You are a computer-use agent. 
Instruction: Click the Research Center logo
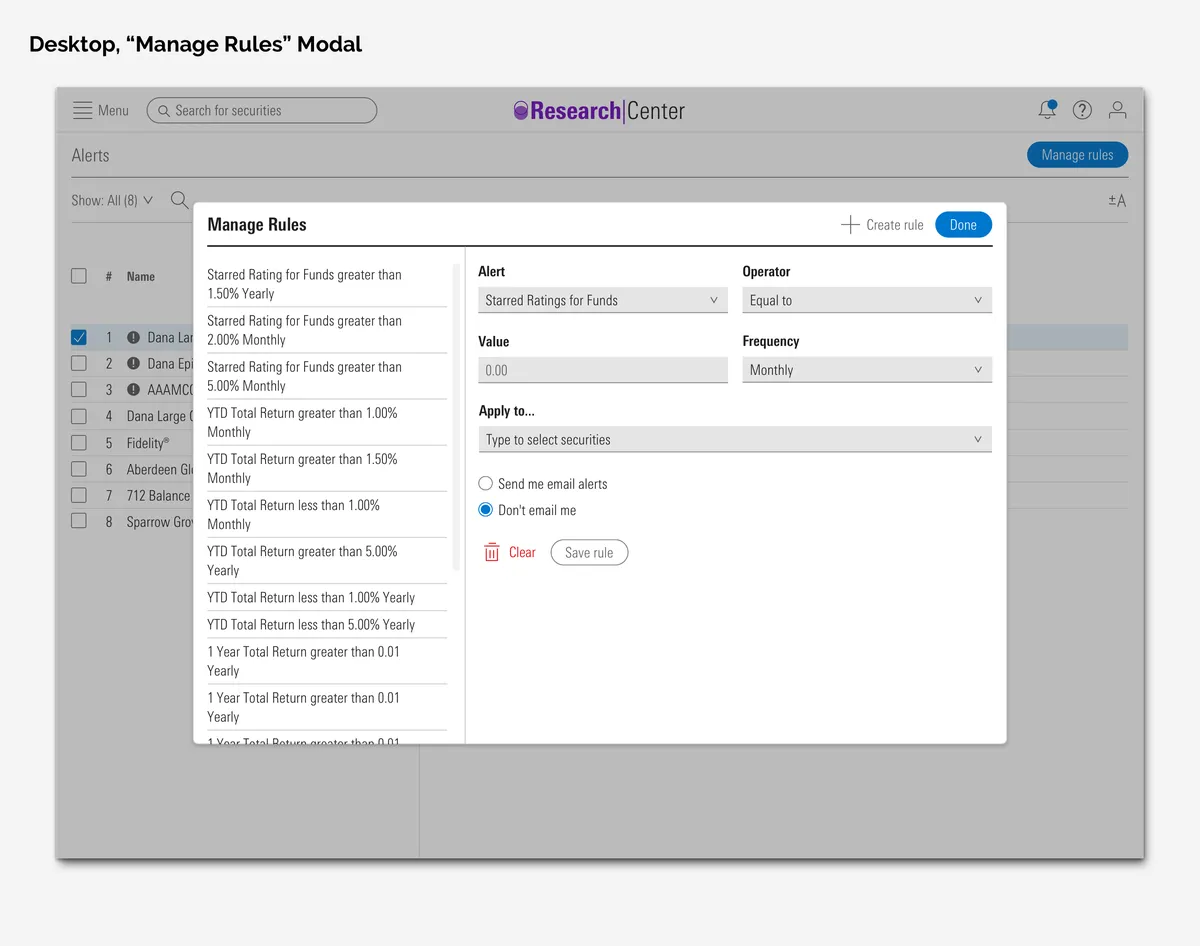click(x=599, y=111)
